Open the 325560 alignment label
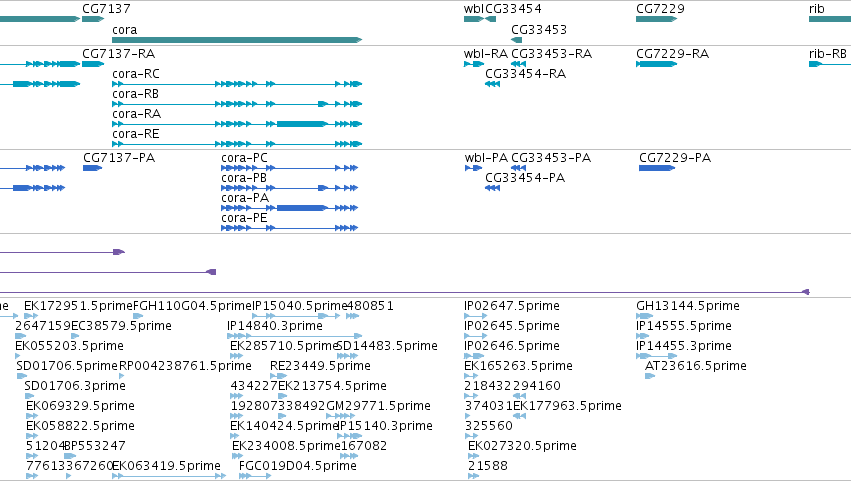 489,427
